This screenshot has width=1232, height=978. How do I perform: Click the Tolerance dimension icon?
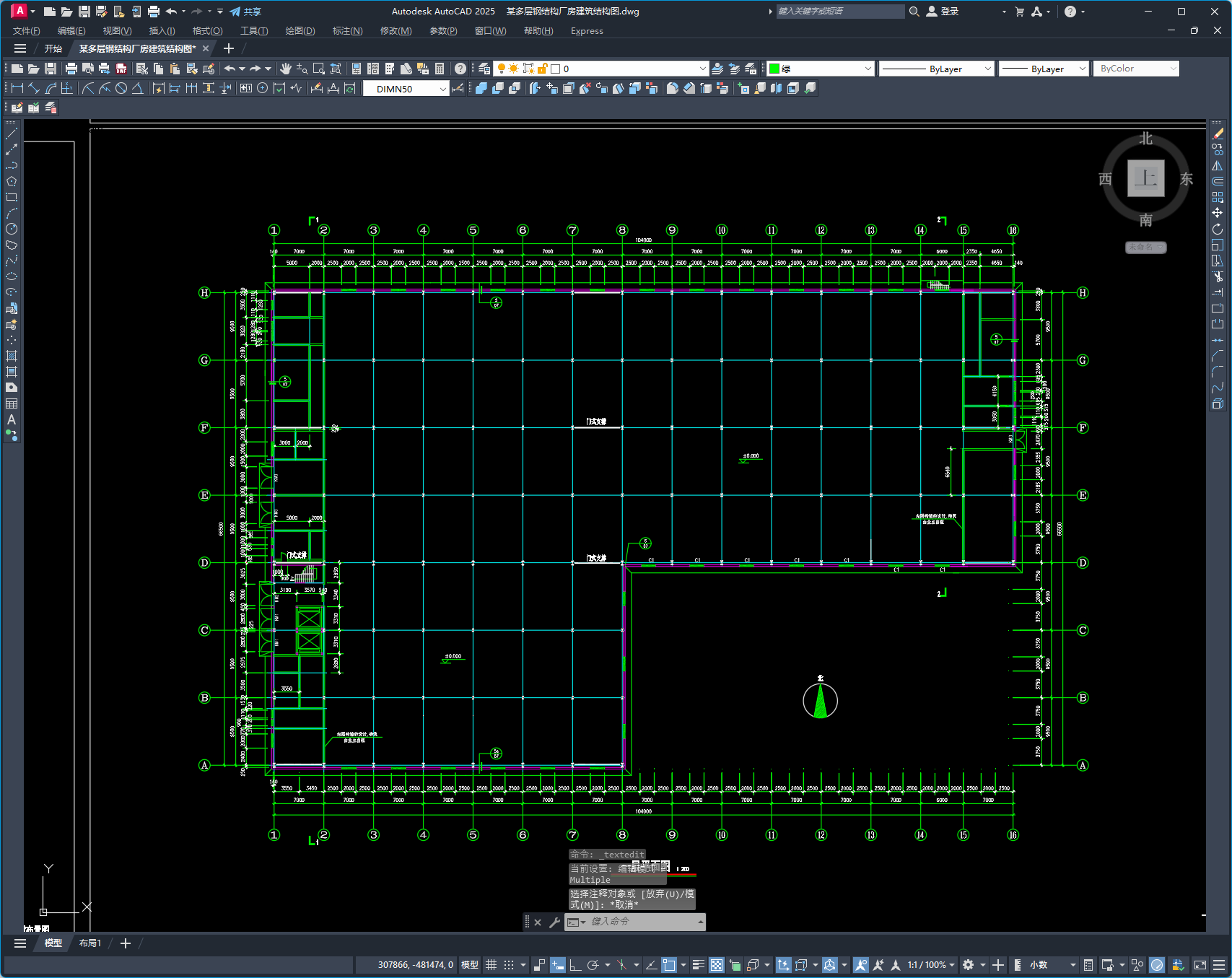click(x=245, y=88)
